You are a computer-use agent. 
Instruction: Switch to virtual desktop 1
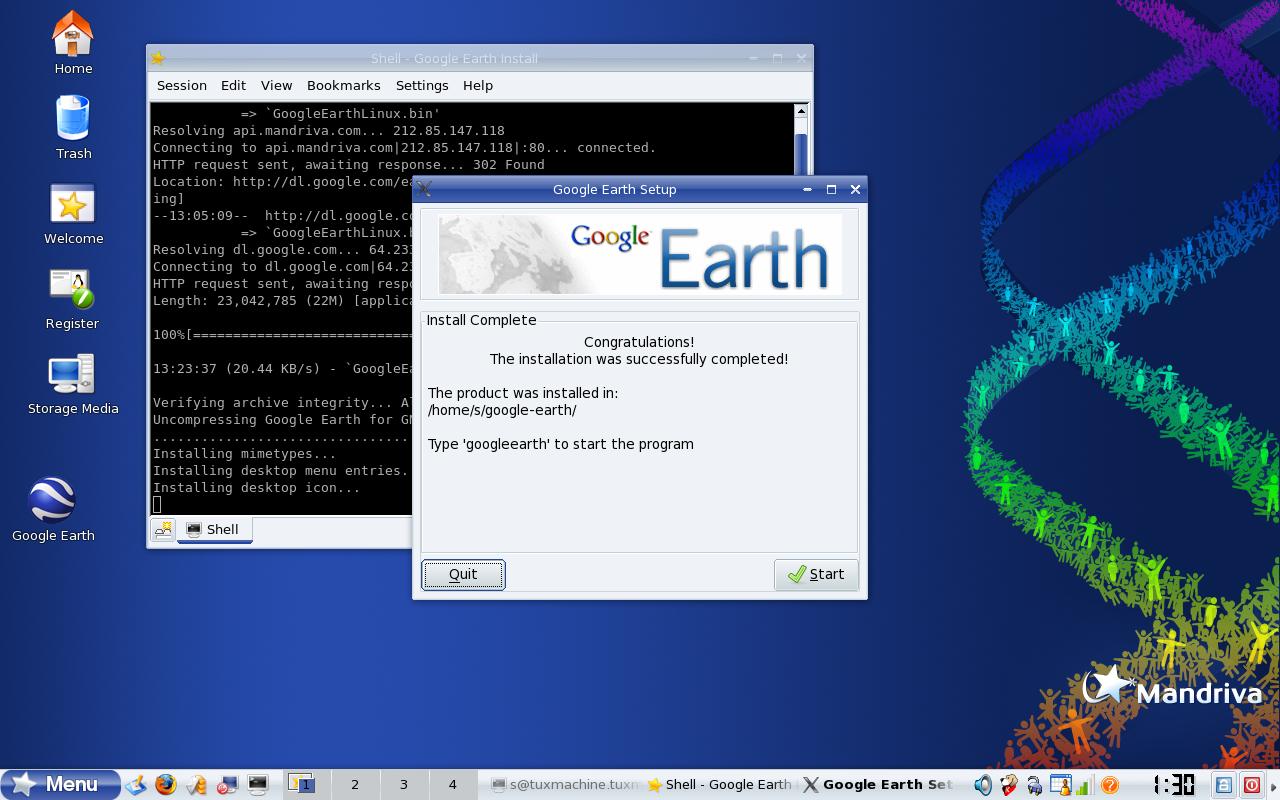click(x=305, y=784)
